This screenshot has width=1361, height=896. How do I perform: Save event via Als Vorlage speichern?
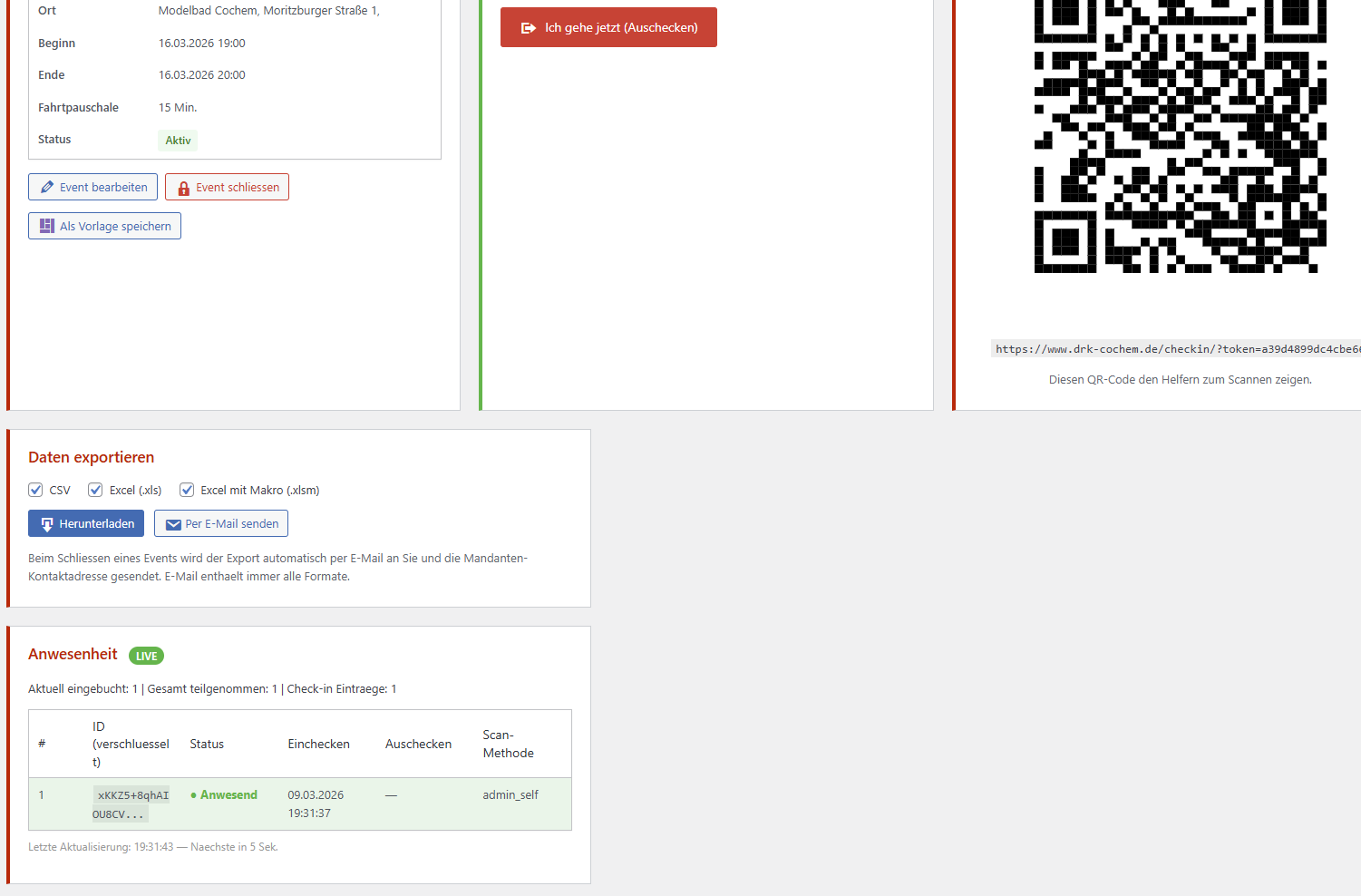[104, 226]
